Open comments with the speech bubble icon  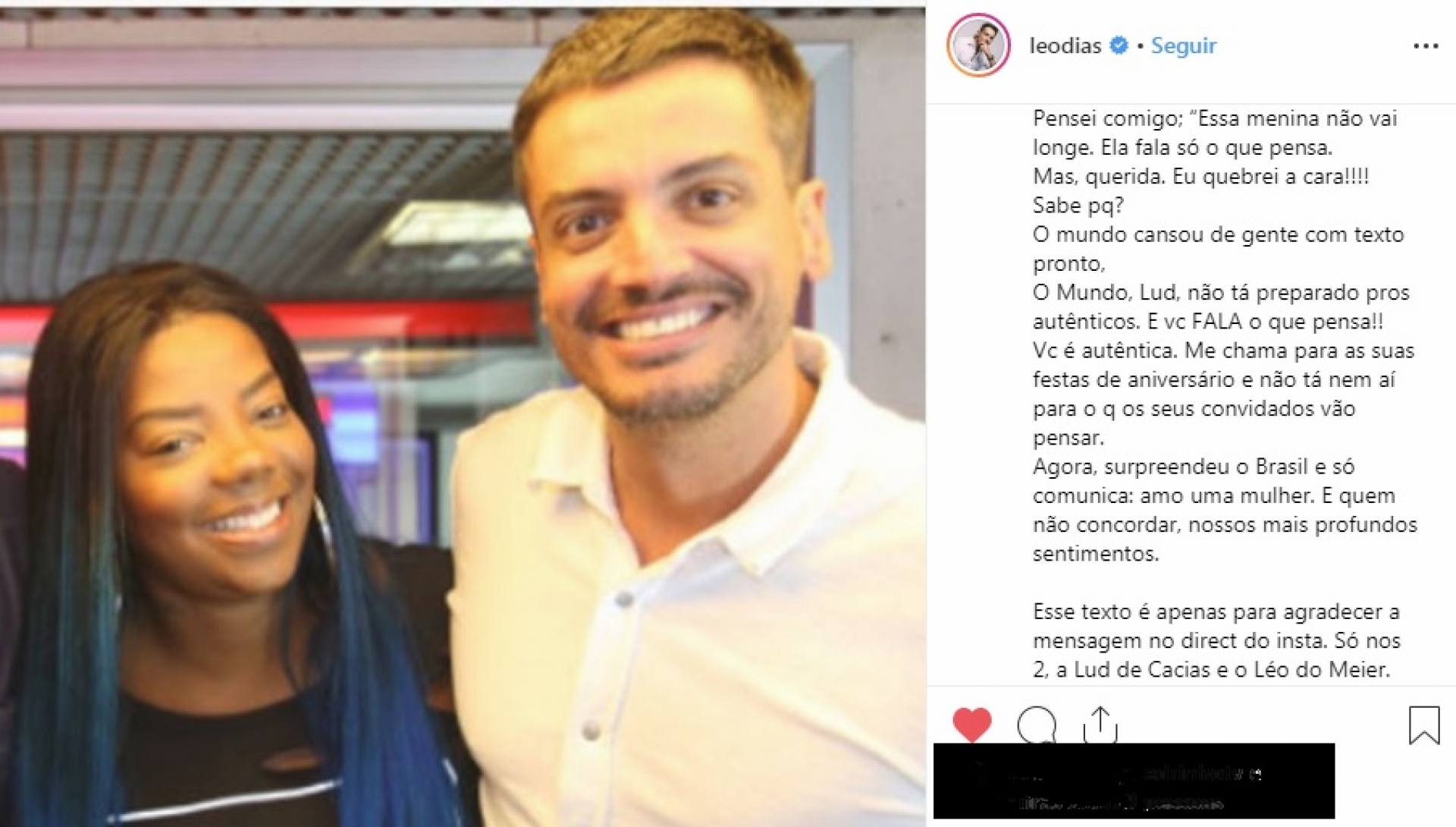pyautogui.click(x=1036, y=725)
